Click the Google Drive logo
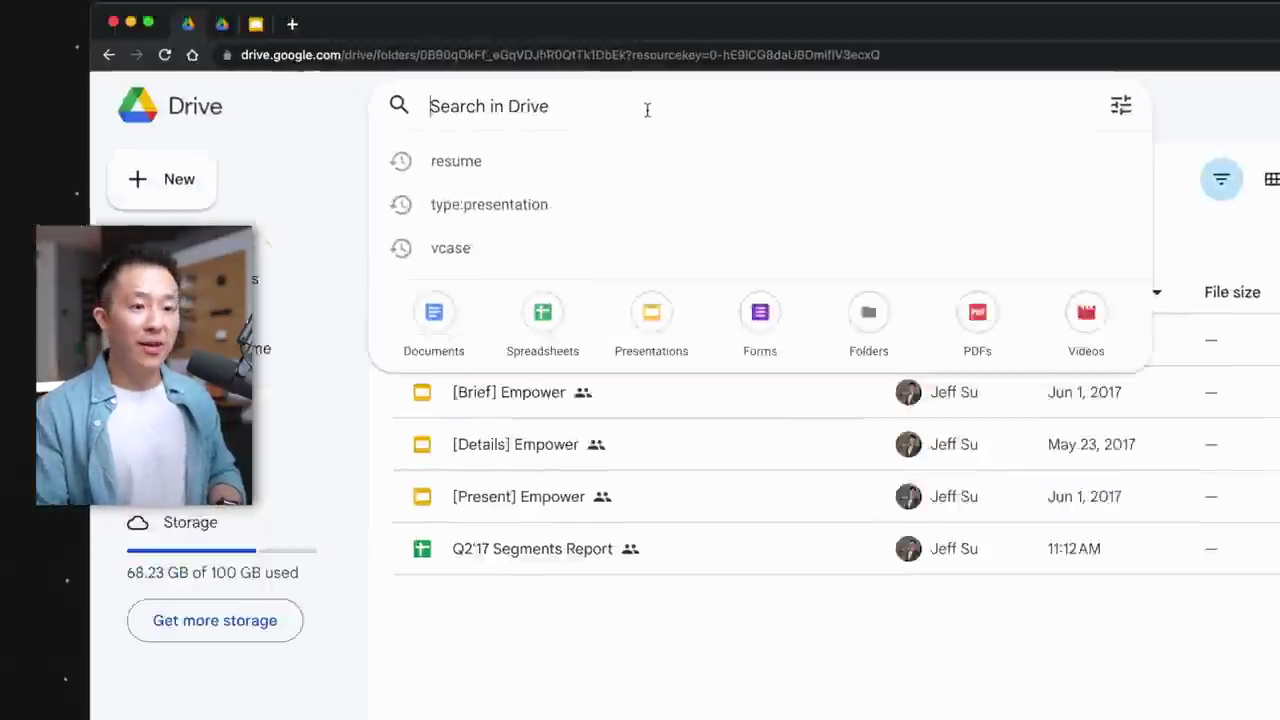1280x720 pixels. click(x=138, y=106)
